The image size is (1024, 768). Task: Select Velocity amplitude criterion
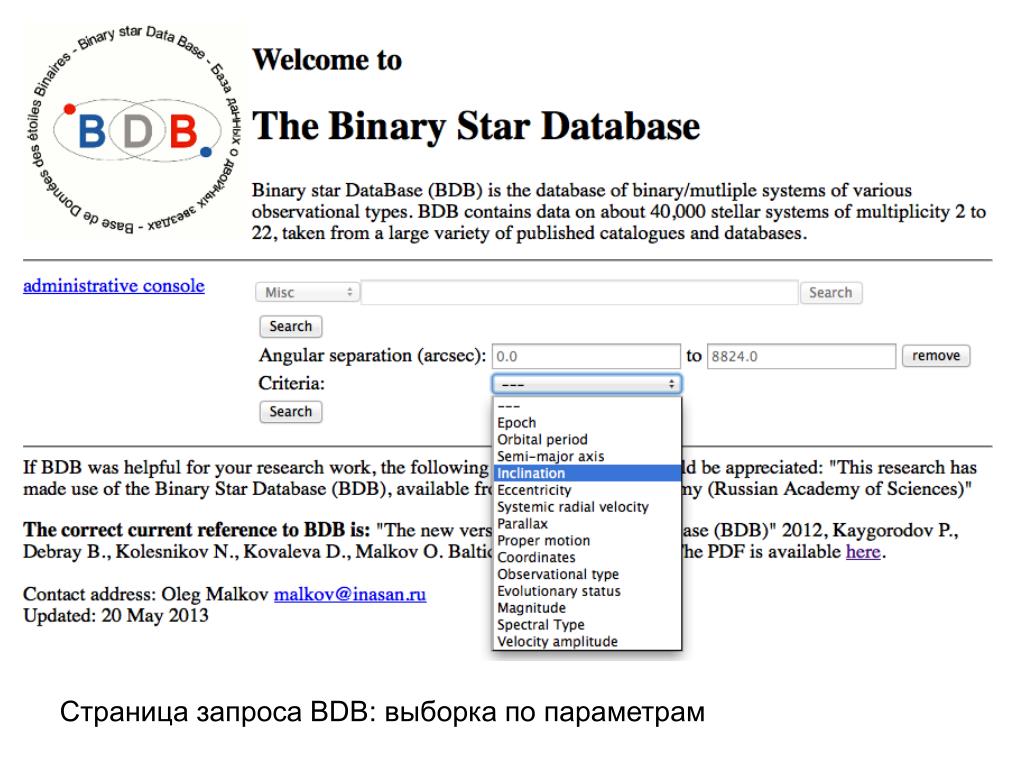click(586, 641)
